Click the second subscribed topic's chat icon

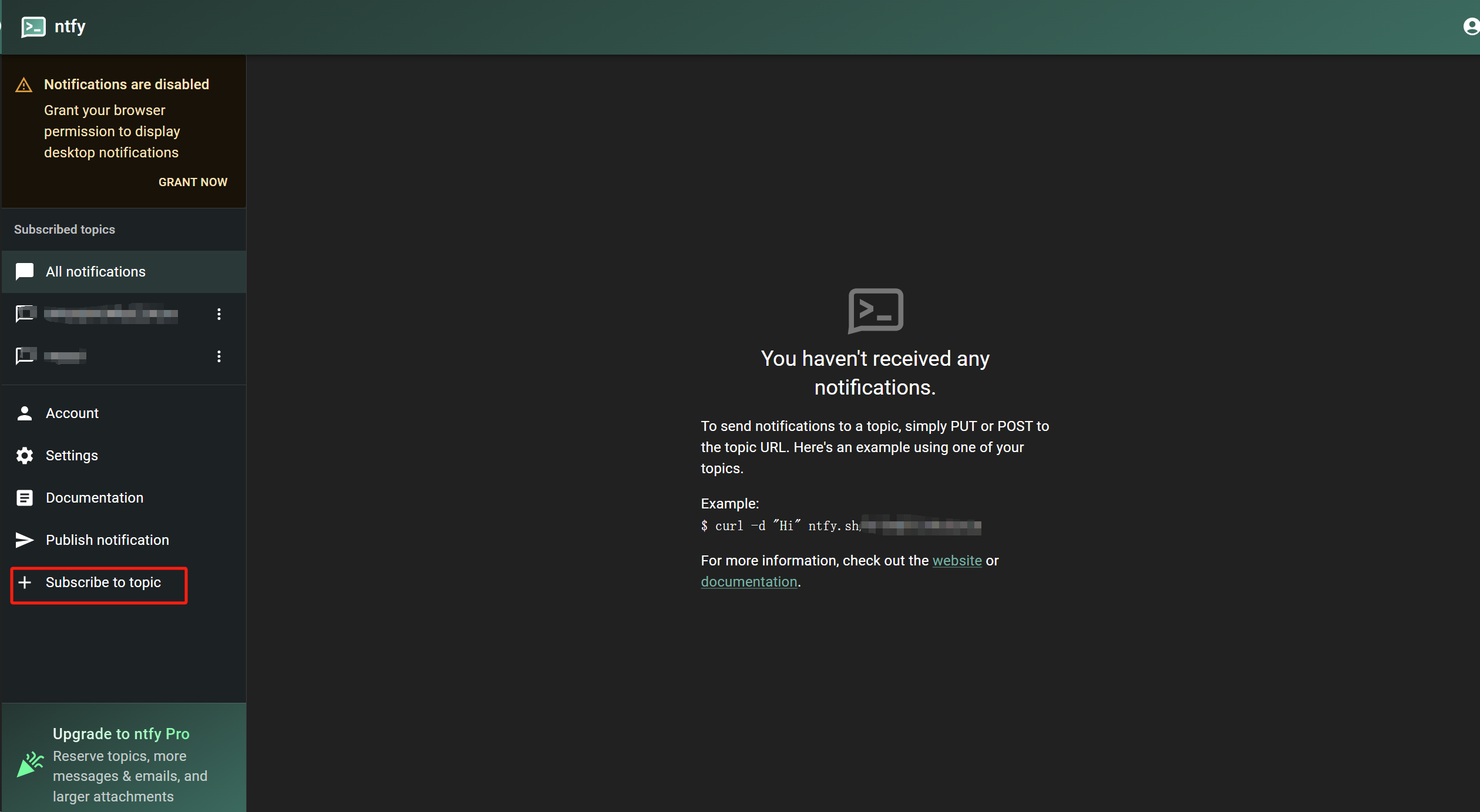(x=25, y=356)
